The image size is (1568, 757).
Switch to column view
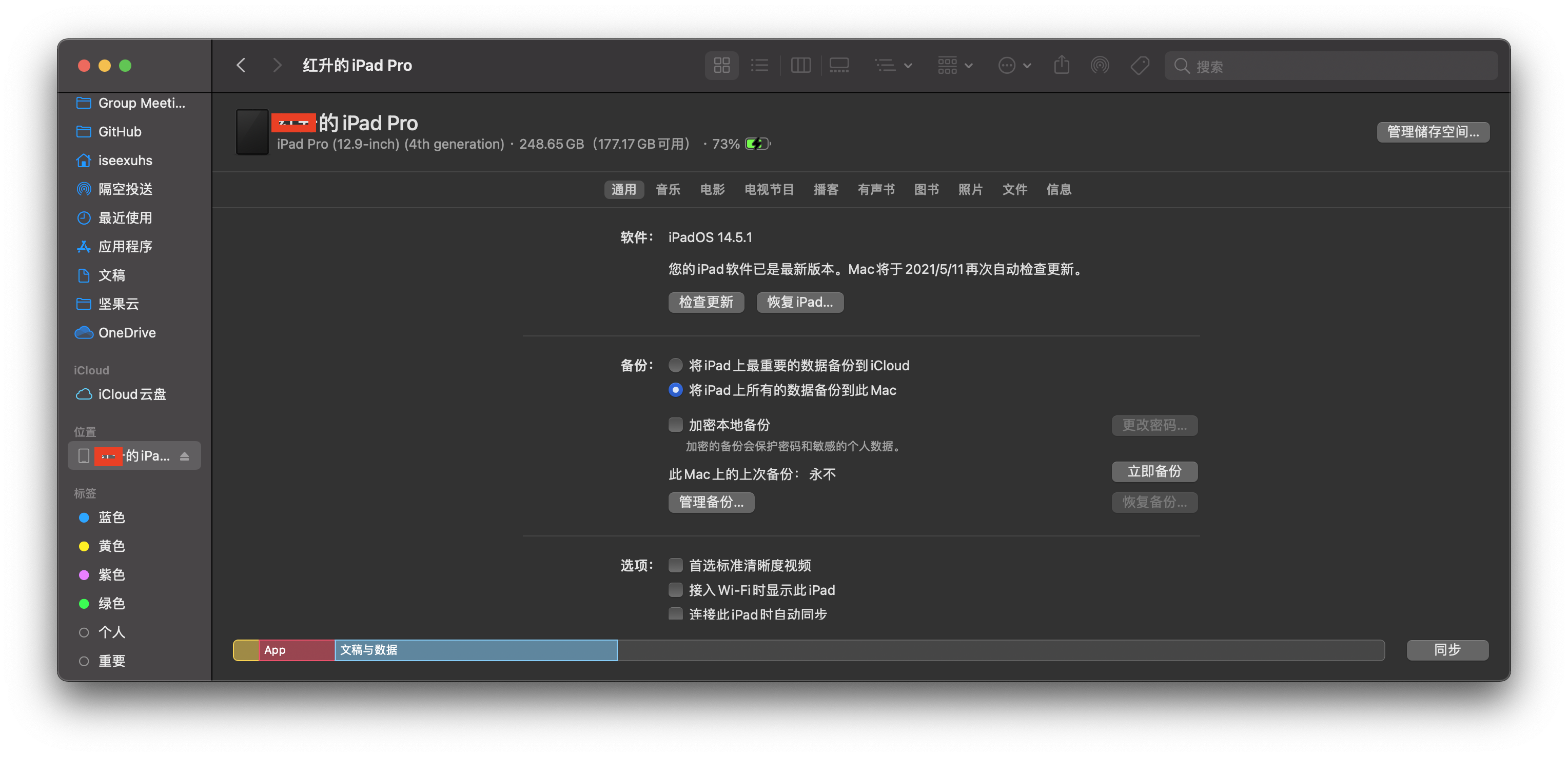(800, 65)
